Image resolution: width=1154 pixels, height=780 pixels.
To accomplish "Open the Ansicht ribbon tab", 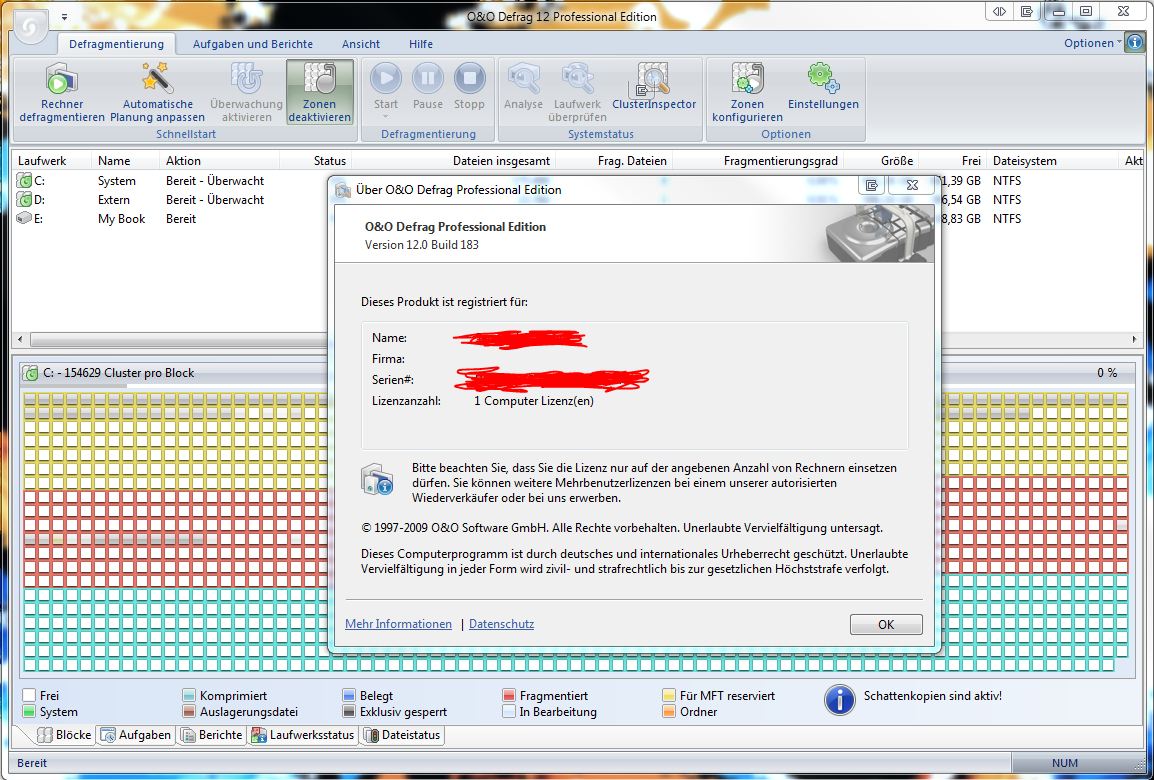I will [x=361, y=44].
